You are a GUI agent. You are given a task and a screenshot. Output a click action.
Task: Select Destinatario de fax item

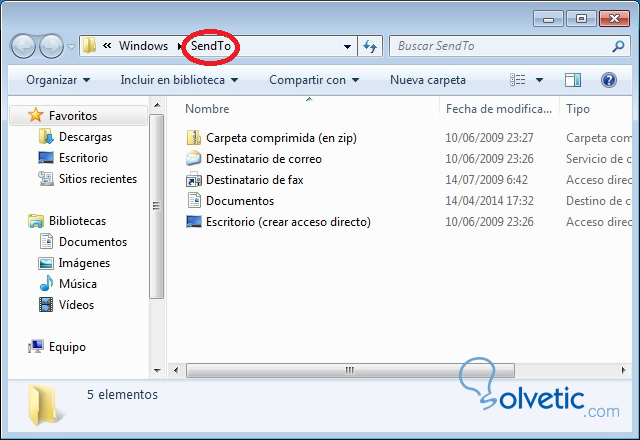tap(255, 180)
